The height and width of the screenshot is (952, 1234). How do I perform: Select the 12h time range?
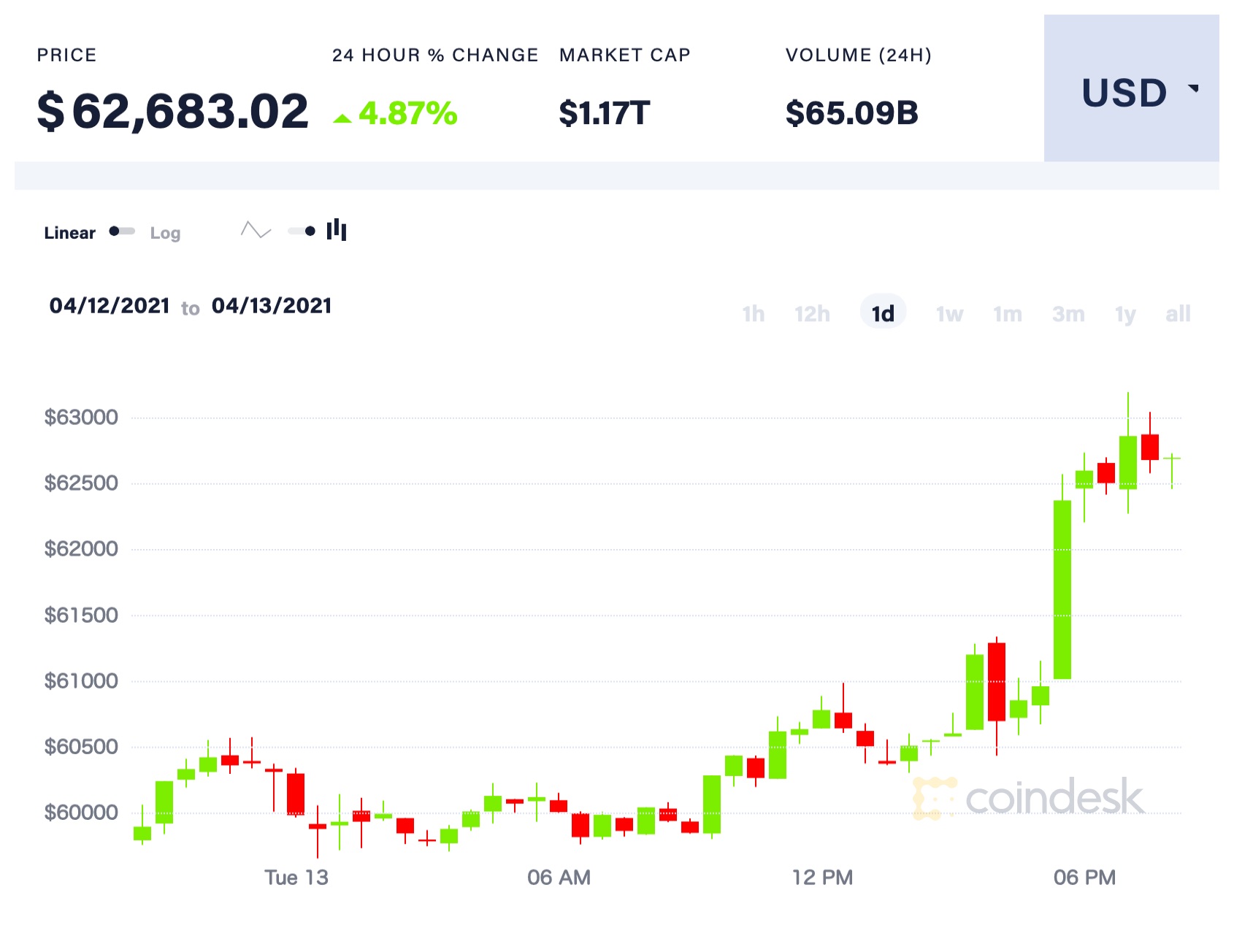pos(812,314)
